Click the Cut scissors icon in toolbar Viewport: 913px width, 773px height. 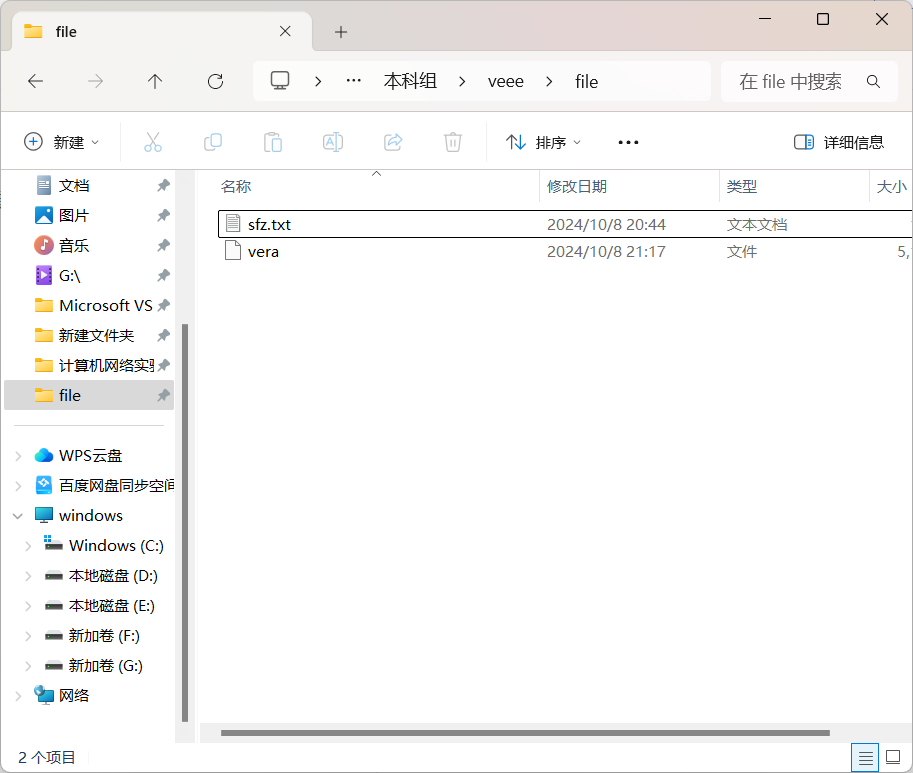point(153,142)
